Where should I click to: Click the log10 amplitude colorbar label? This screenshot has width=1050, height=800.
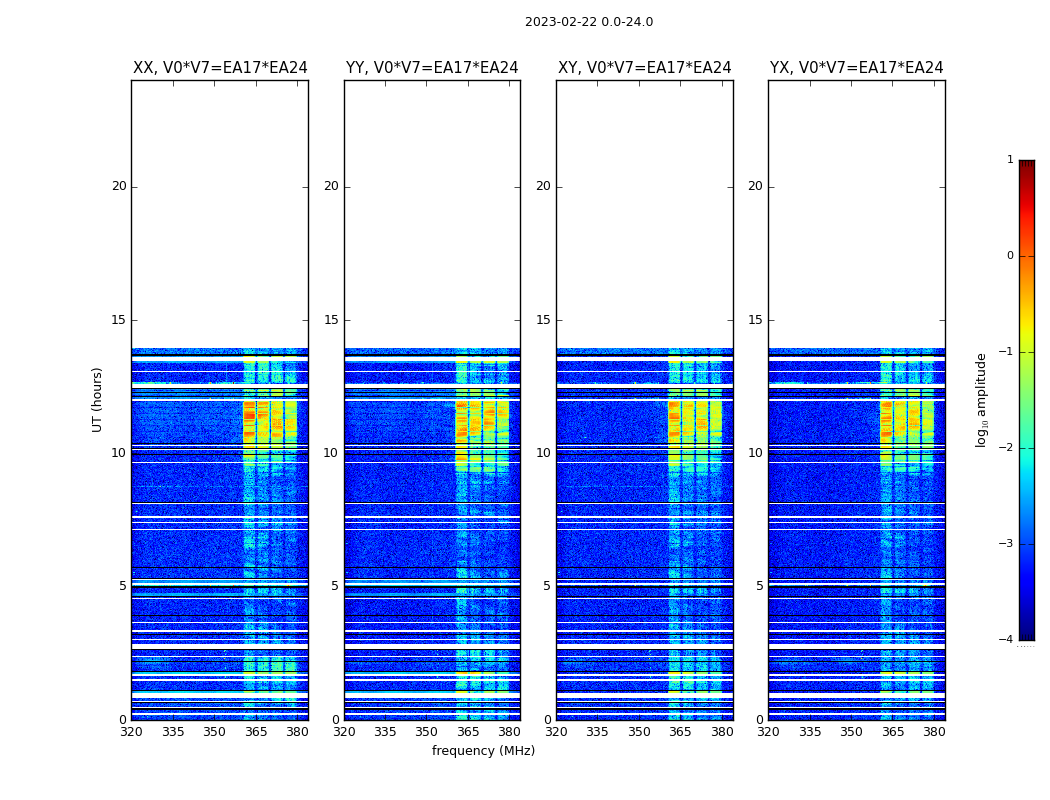[981, 400]
